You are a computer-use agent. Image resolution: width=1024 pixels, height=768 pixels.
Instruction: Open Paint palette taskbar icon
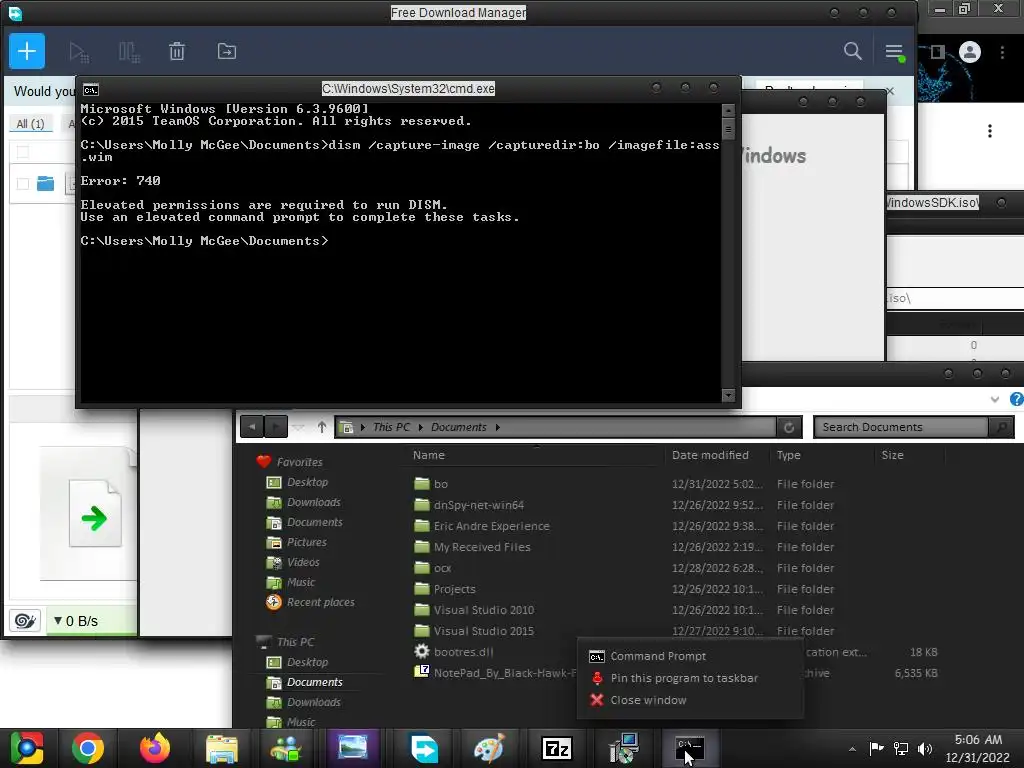489,748
